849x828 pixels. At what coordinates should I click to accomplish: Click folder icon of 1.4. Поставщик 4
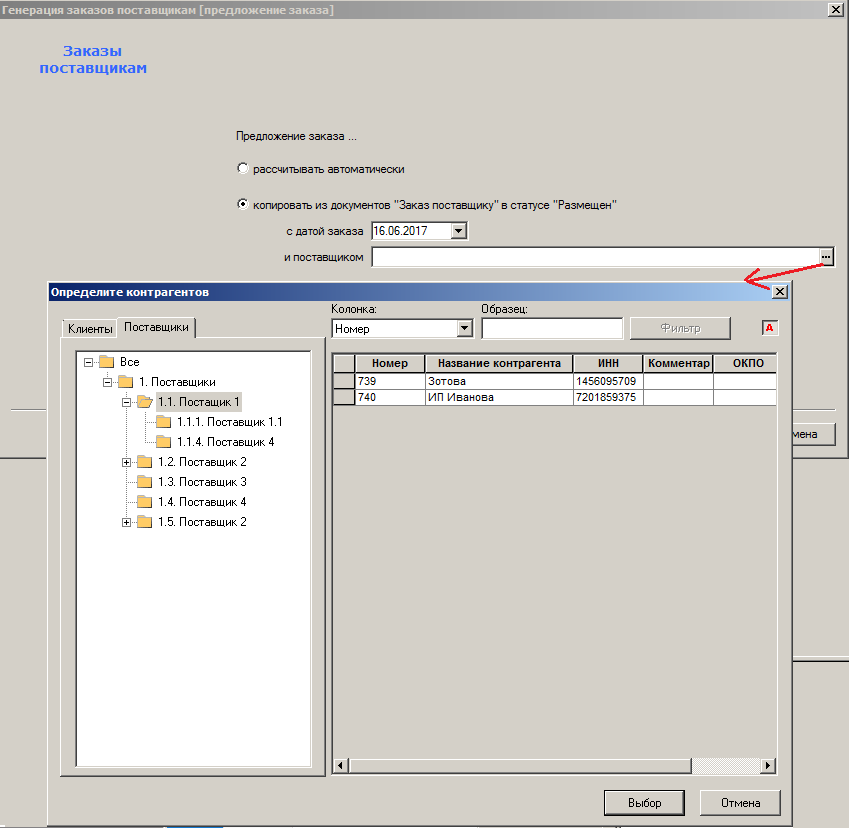[145, 502]
